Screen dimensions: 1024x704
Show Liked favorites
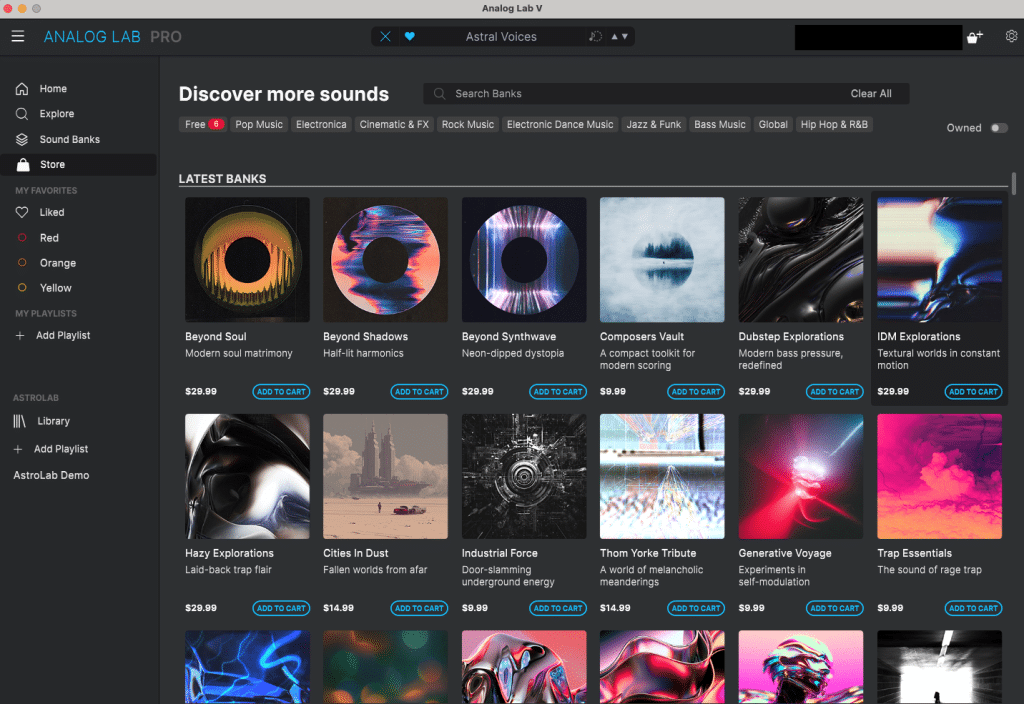[x=51, y=213]
